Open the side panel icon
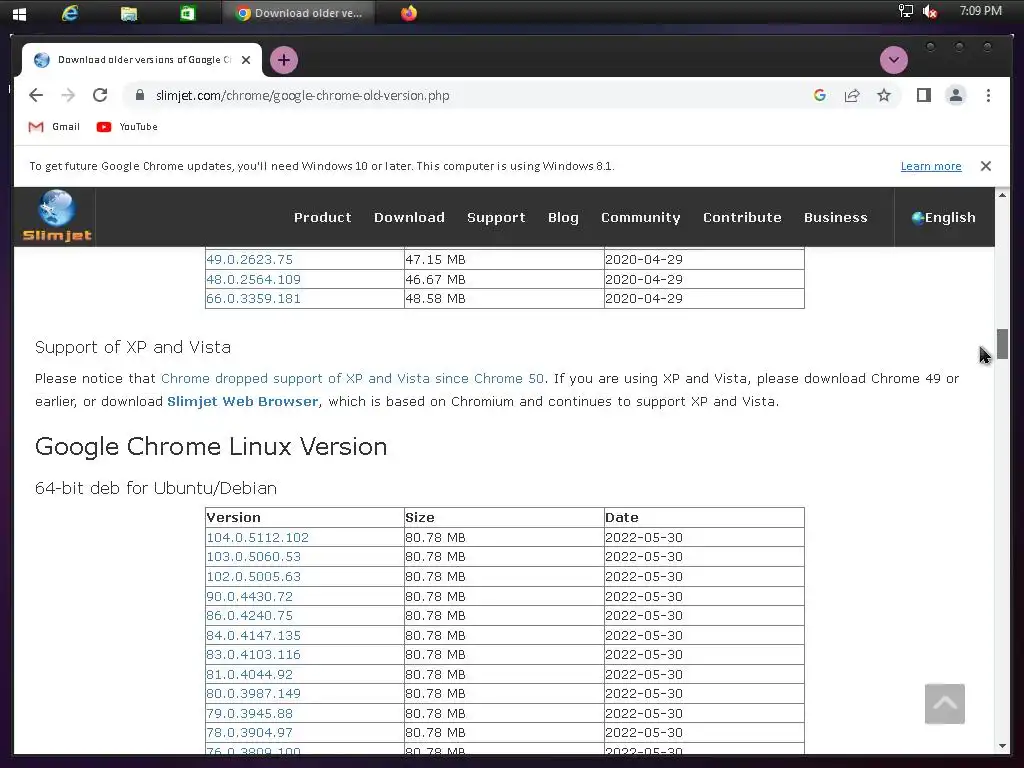The height and width of the screenshot is (768, 1024). point(923,95)
